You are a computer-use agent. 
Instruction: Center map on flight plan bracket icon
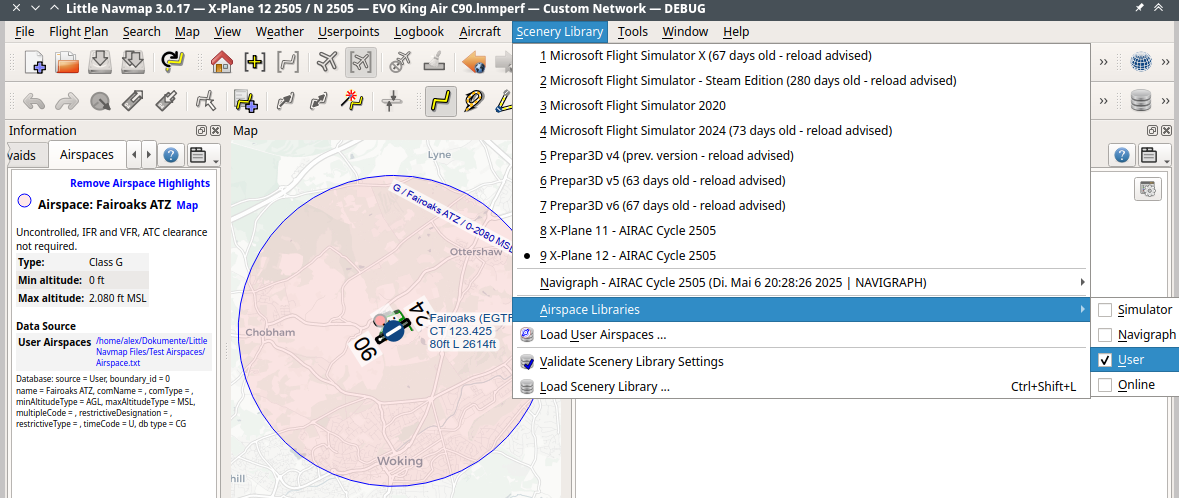click(286, 62)
